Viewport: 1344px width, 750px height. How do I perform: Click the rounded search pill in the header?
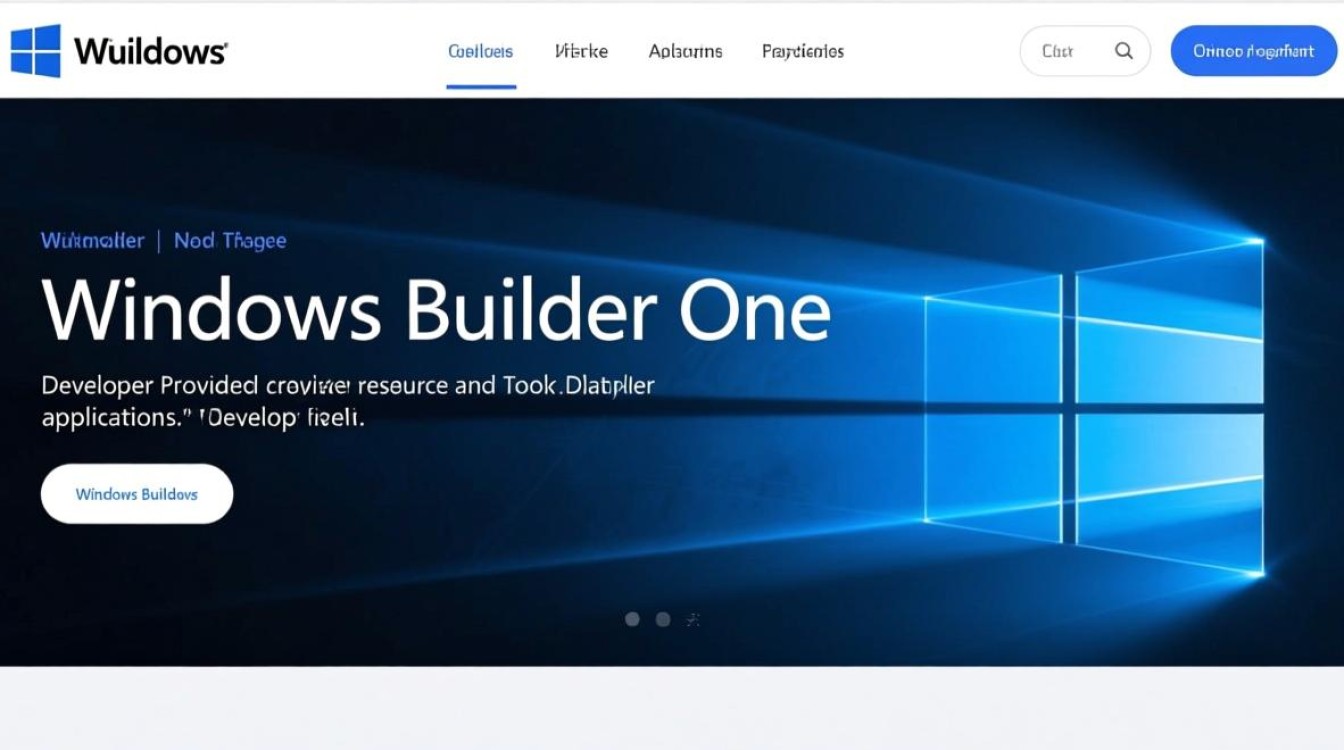[x=1085, y=50]
